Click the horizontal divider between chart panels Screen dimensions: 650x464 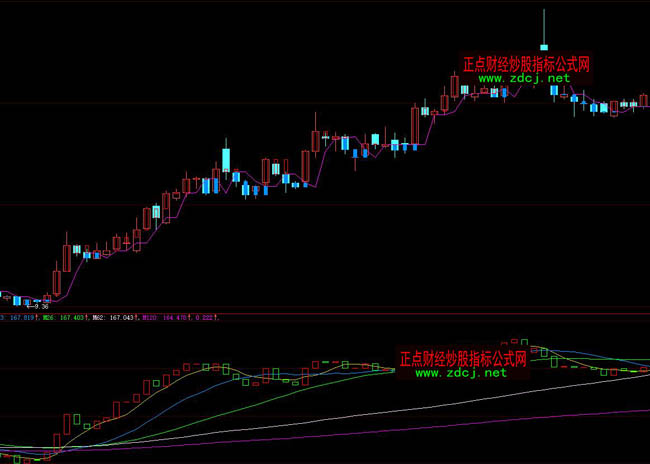click(325, 312)
